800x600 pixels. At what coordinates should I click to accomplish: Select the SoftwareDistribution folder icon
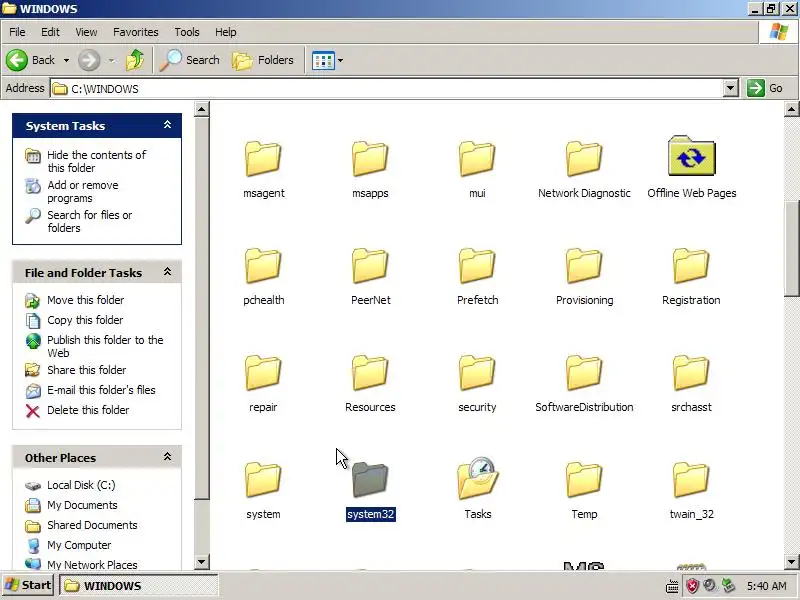coord(584,373)
